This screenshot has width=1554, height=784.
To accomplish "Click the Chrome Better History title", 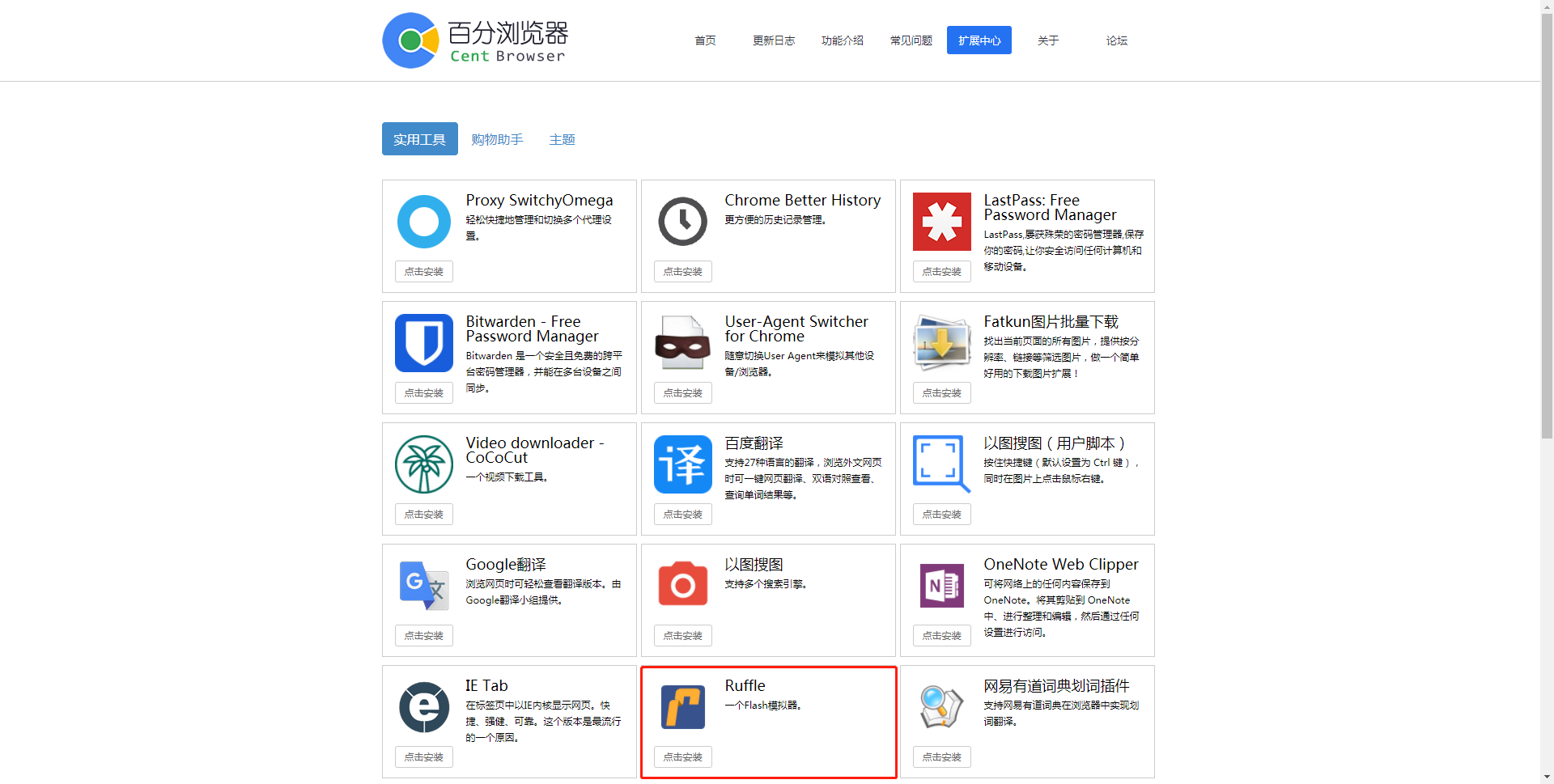I will (x=803, y=201).
